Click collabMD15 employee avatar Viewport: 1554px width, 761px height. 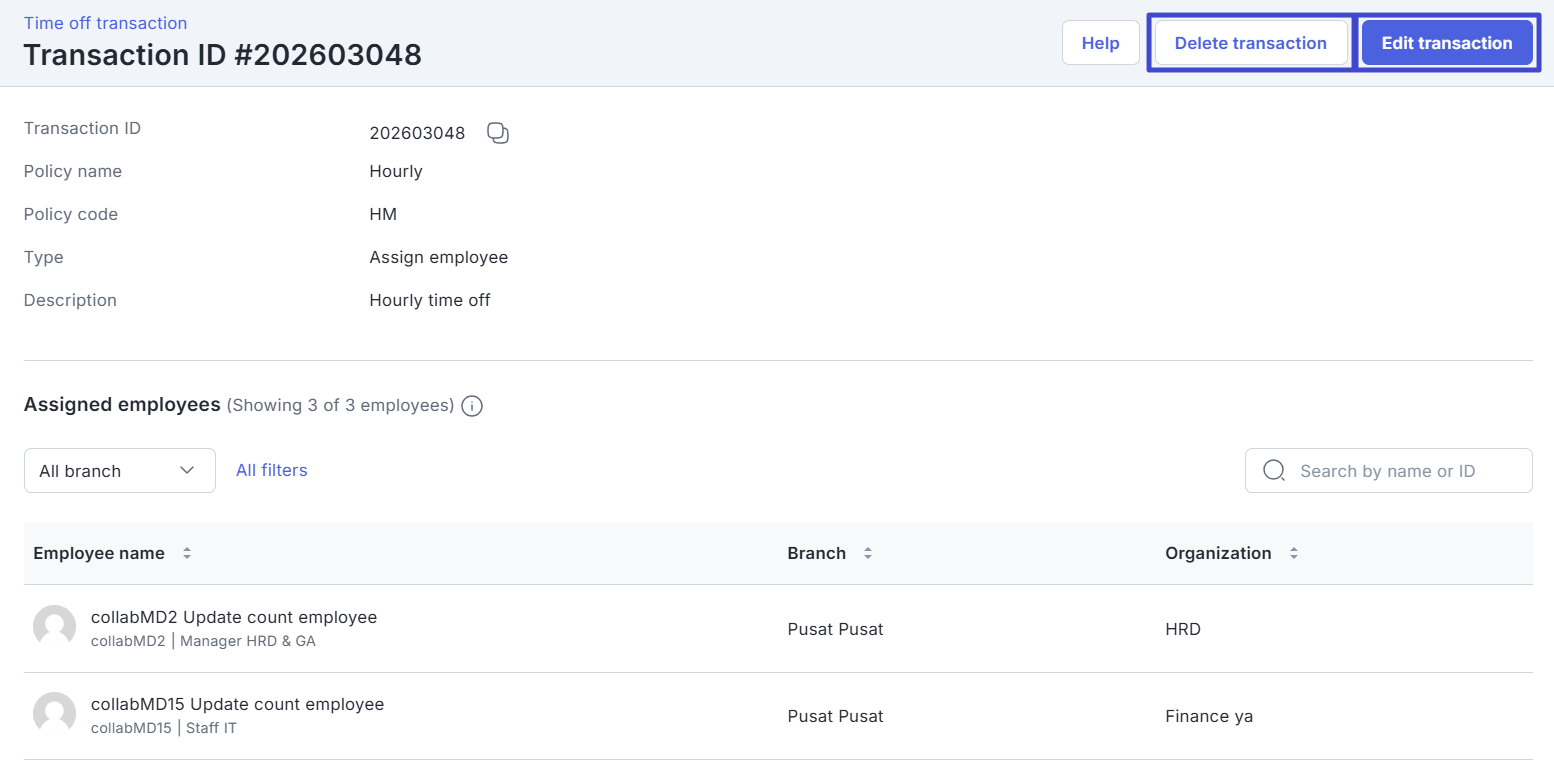click(x=55, y=714)
